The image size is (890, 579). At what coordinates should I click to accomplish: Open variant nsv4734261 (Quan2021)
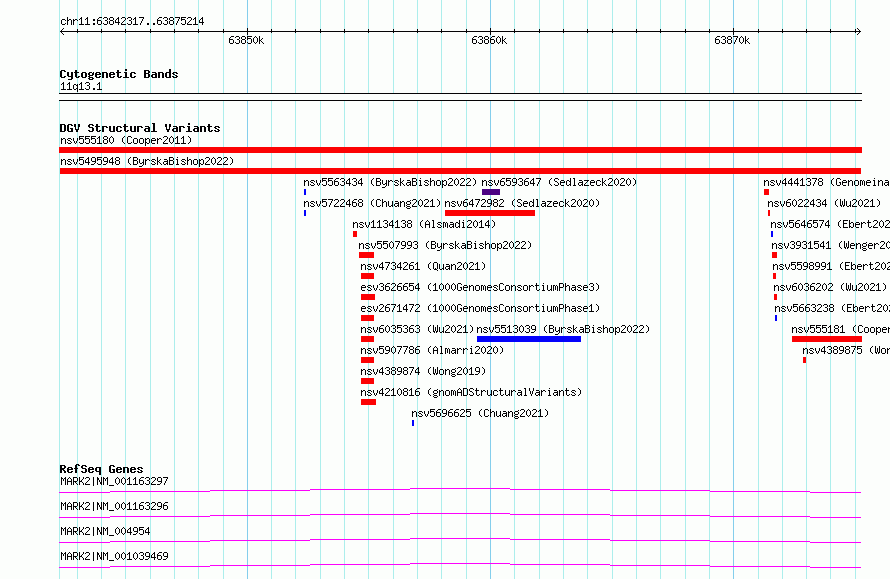(x=423, y=266)
